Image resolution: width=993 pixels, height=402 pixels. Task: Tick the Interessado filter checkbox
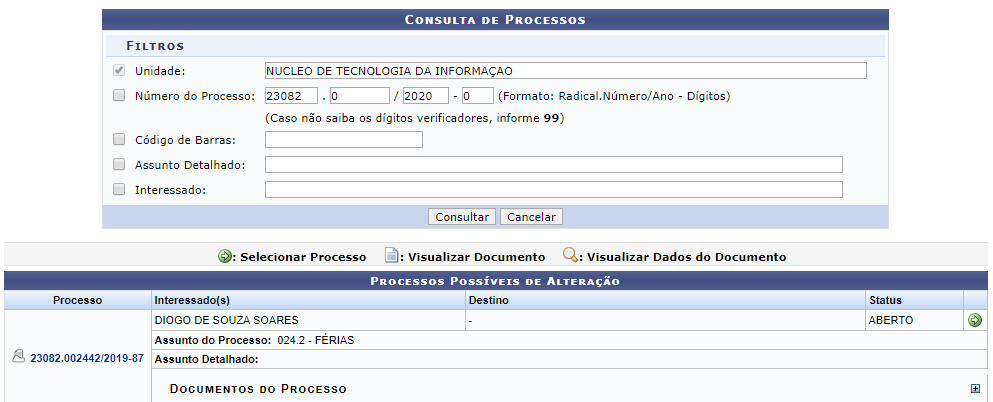click(118, 189)
